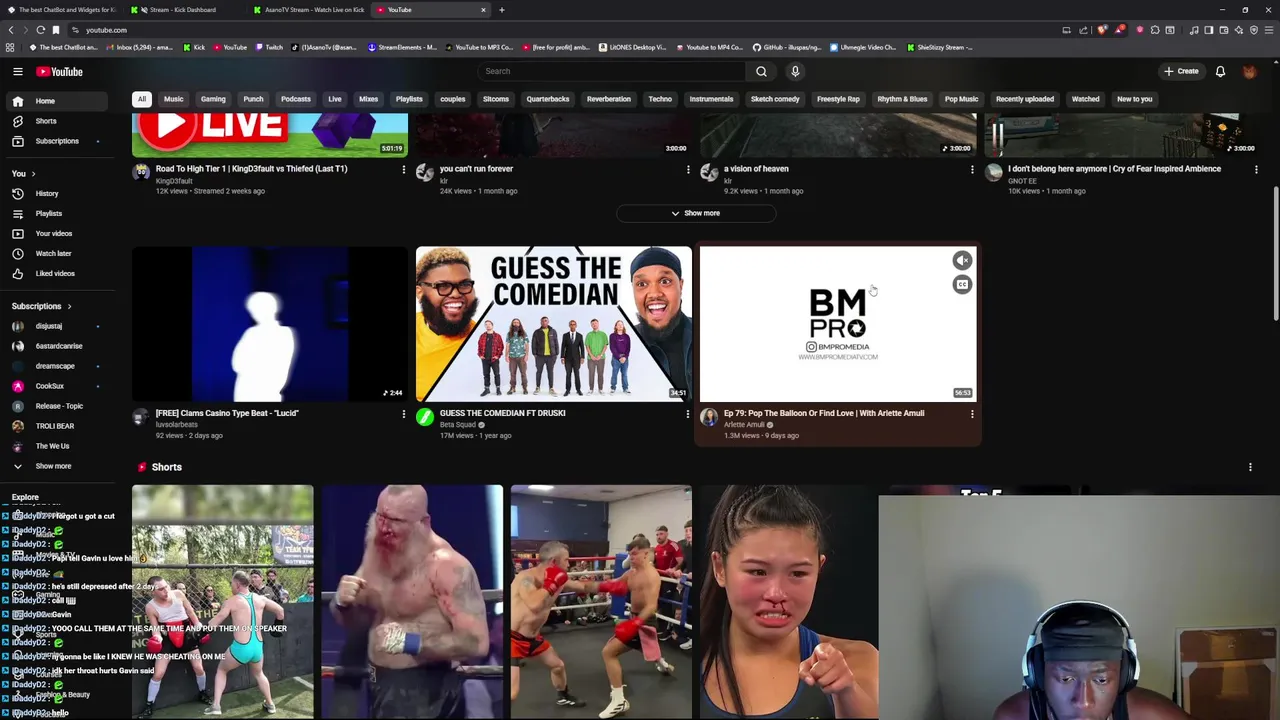Click the search input field
The image size is (1280, 720).
point(610,72)
